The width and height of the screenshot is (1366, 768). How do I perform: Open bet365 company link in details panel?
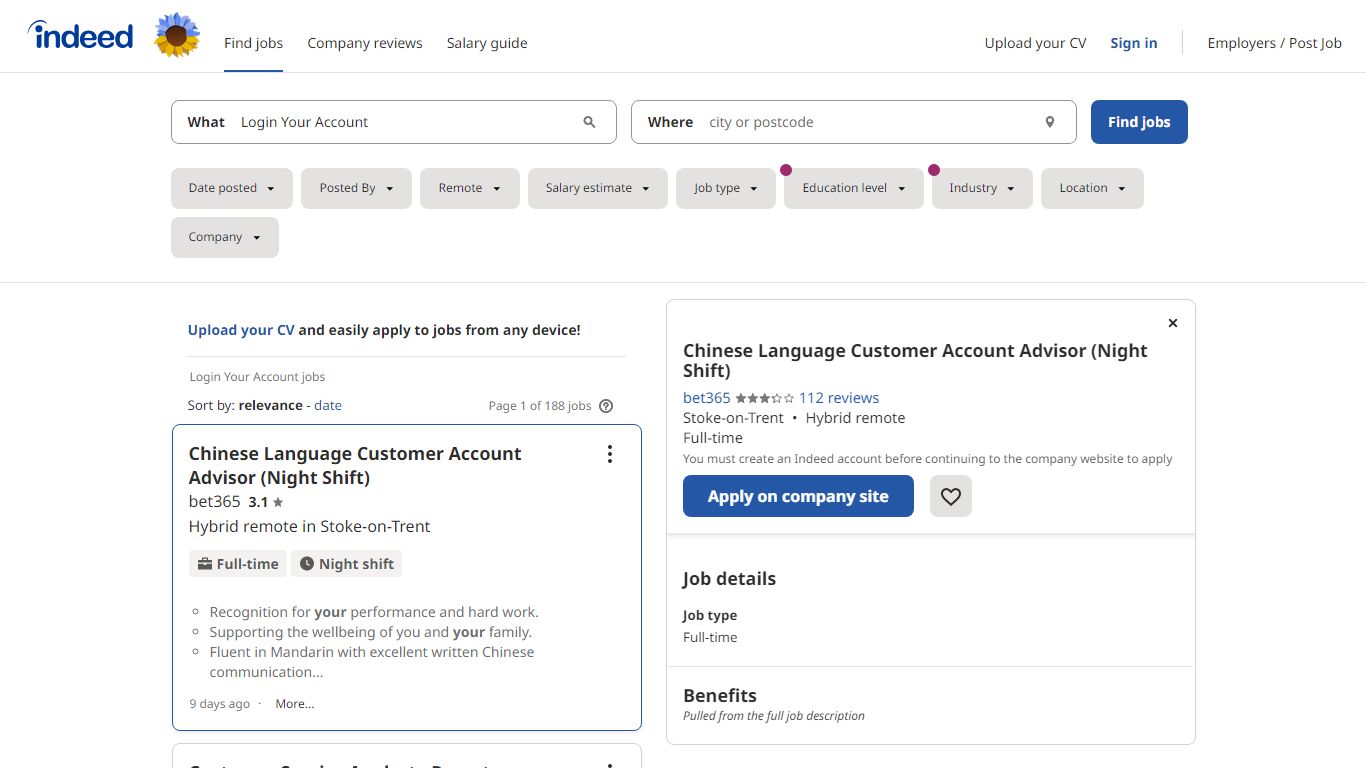(707, 398)
